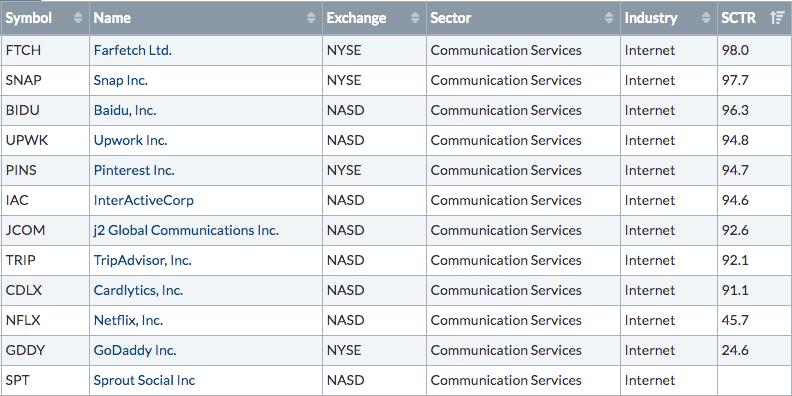Open j2 Global Communications Inc. link
The image size is (792, 396).
click(x=186, y=230)
